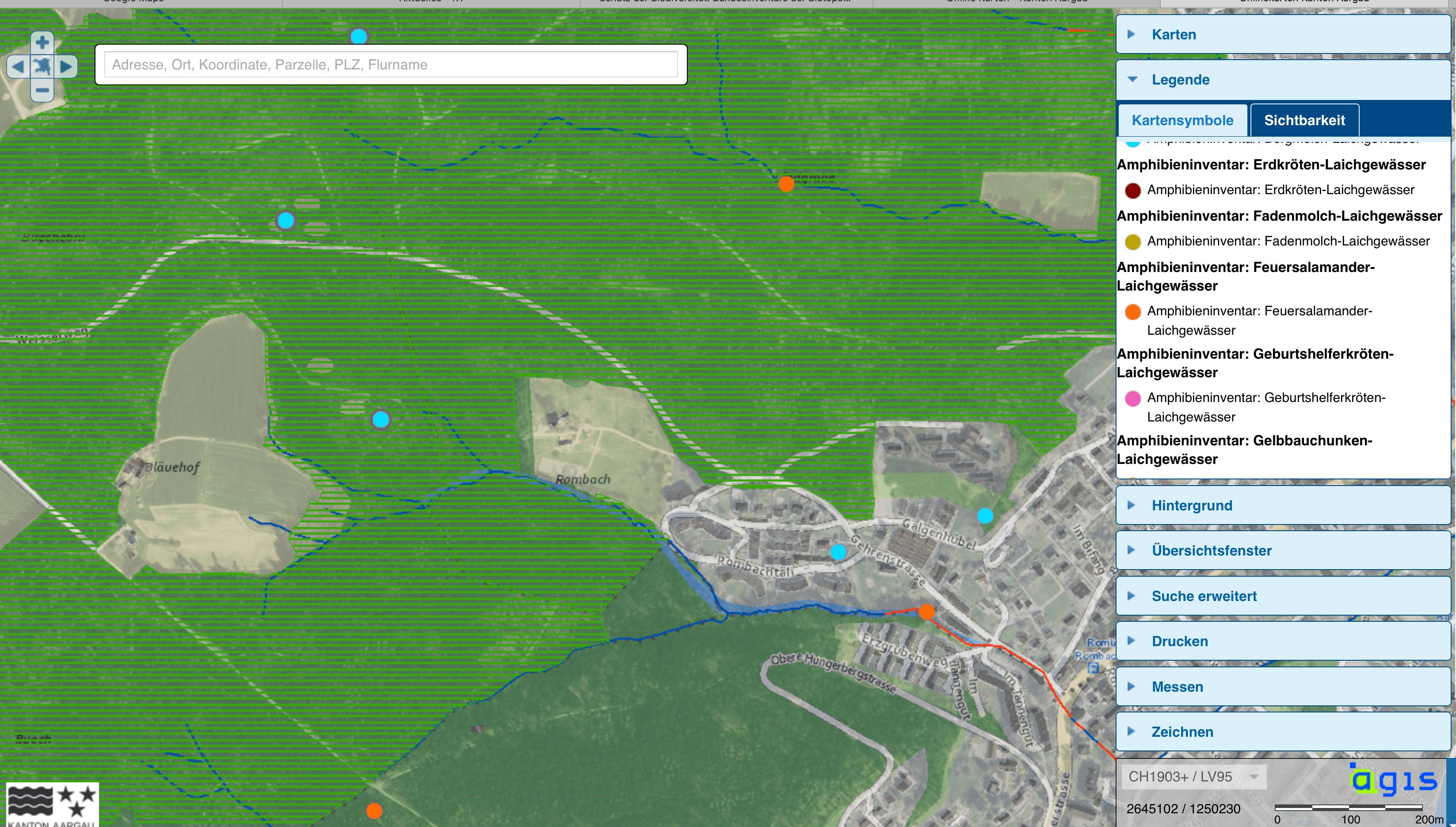Click the Feuersalamander orange legend swatch
Screen dimensions: 1456x827
coord(1132,312)
